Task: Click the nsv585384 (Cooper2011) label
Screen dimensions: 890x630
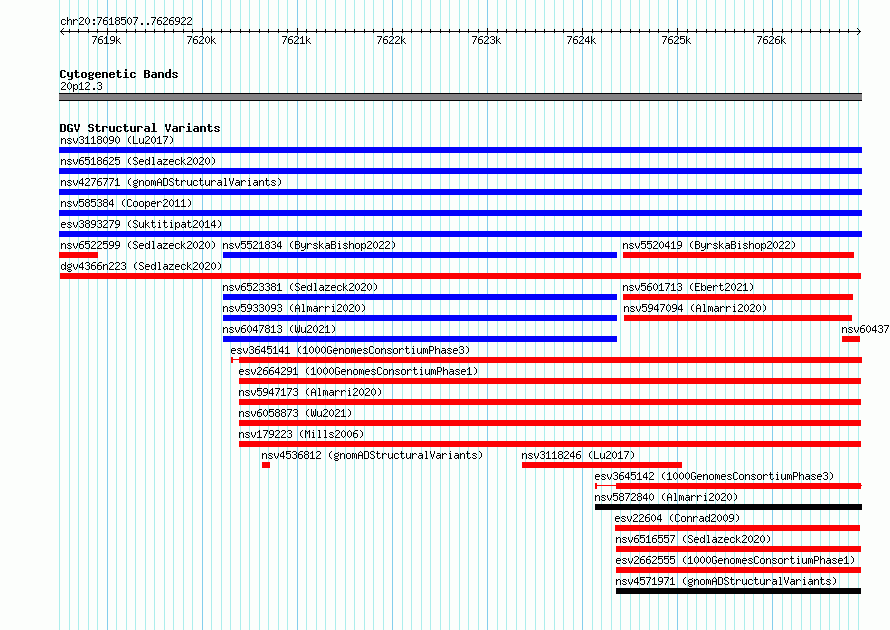Action: pos(126,203)
